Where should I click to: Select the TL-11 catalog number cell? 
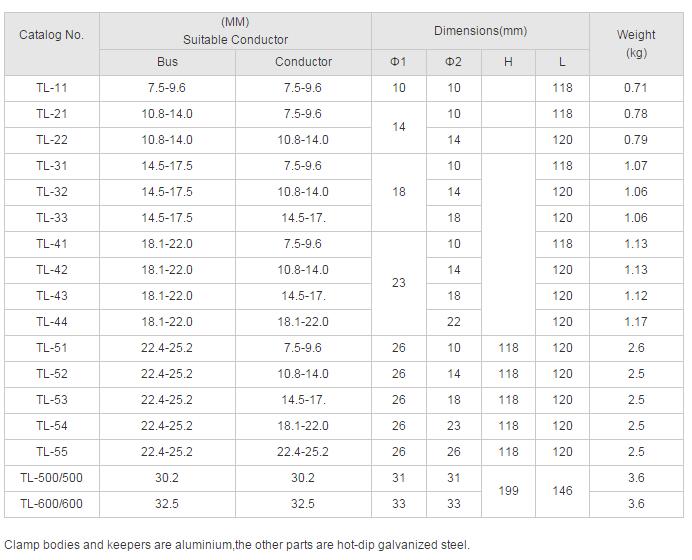[52, 88]
